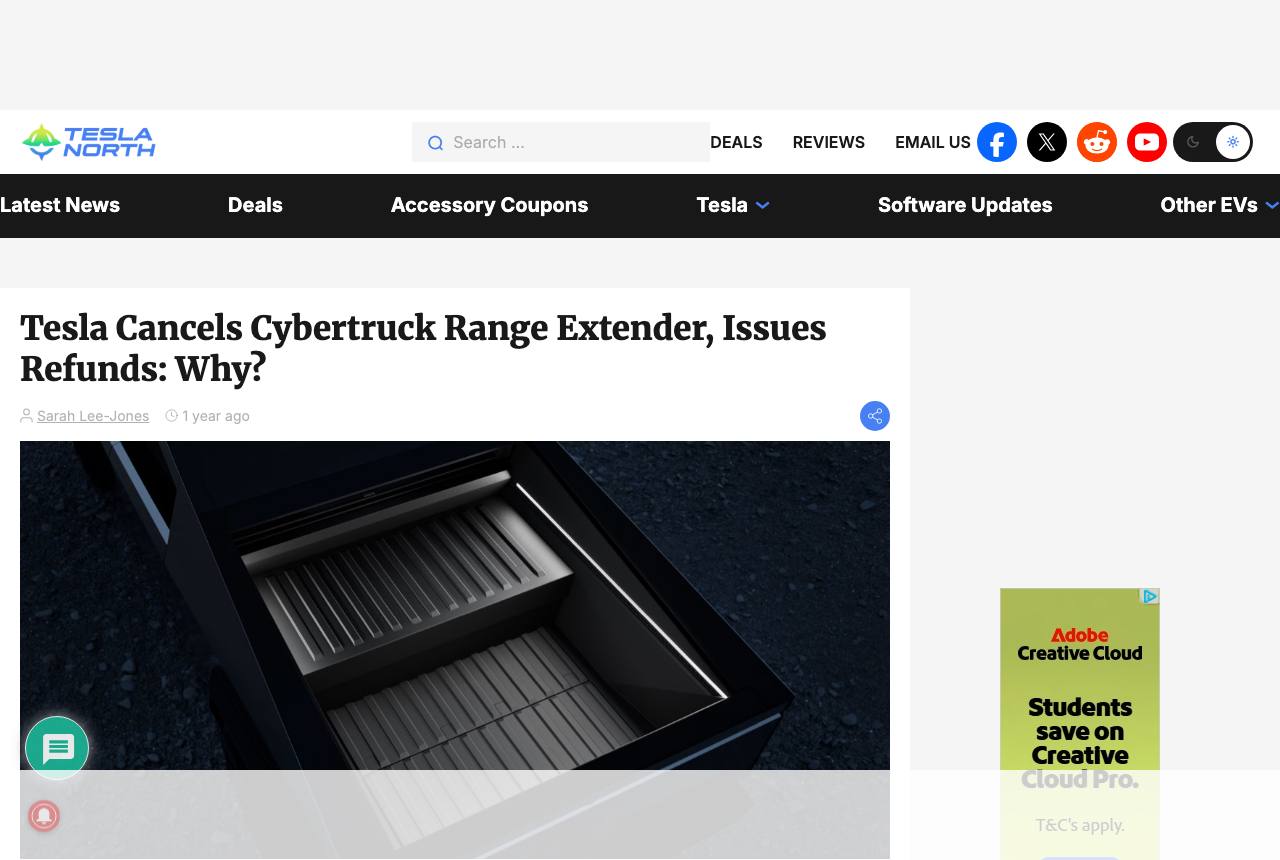Open the Tesla North logo homepage
The width and height of the screenshot is (1280, 860).
[89, 142]
